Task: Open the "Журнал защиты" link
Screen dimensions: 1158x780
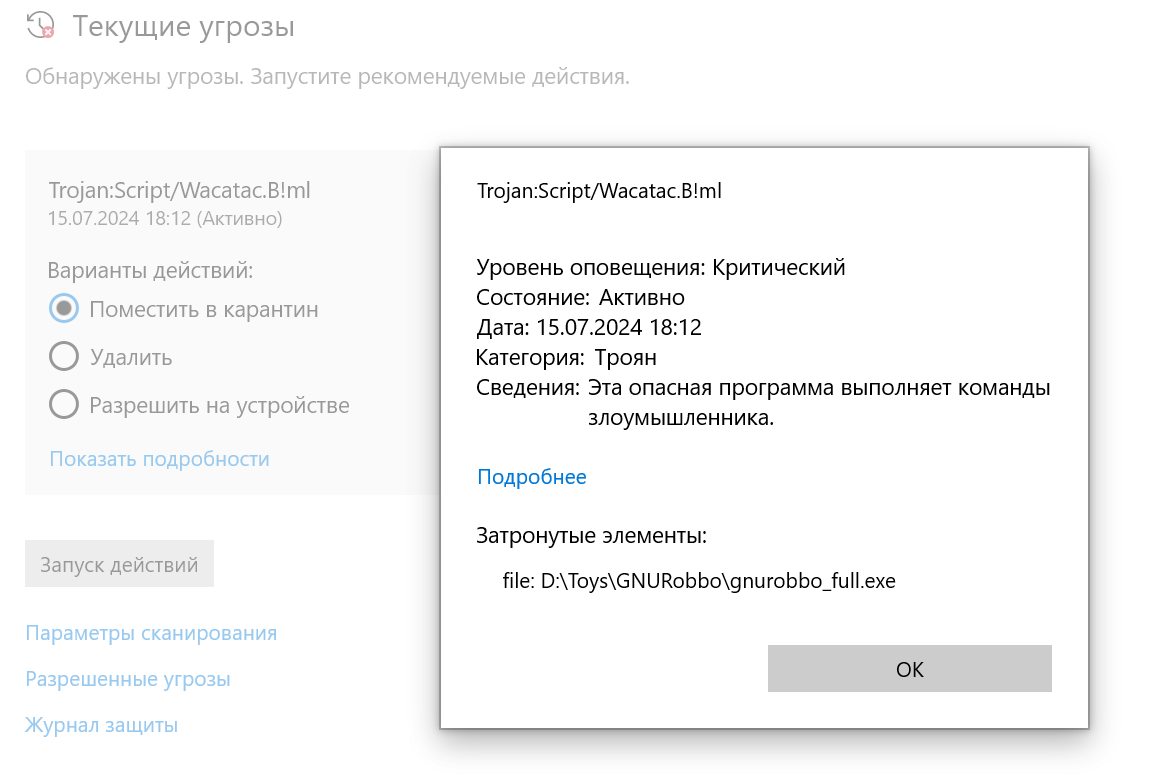Action: (101, 725)
